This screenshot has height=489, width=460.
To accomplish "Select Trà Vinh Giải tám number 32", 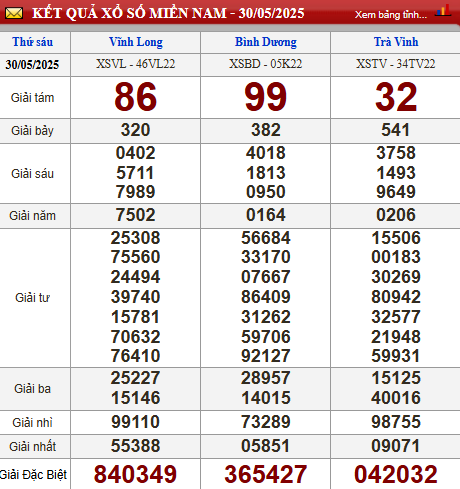I will pyautogui.click(x=396, y=97).
